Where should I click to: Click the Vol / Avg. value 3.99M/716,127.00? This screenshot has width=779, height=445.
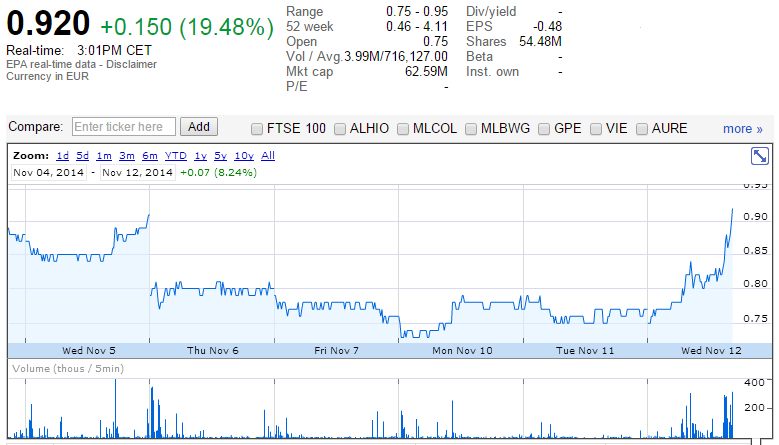[396, 57]
